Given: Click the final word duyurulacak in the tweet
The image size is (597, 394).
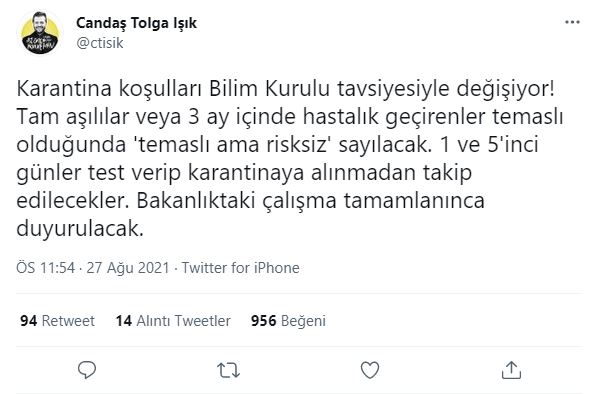Looking at the screenshot, I should click(80, 229).
